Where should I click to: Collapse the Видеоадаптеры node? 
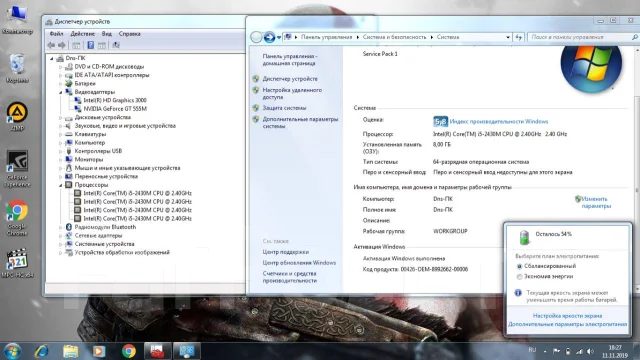pos(60,92)
